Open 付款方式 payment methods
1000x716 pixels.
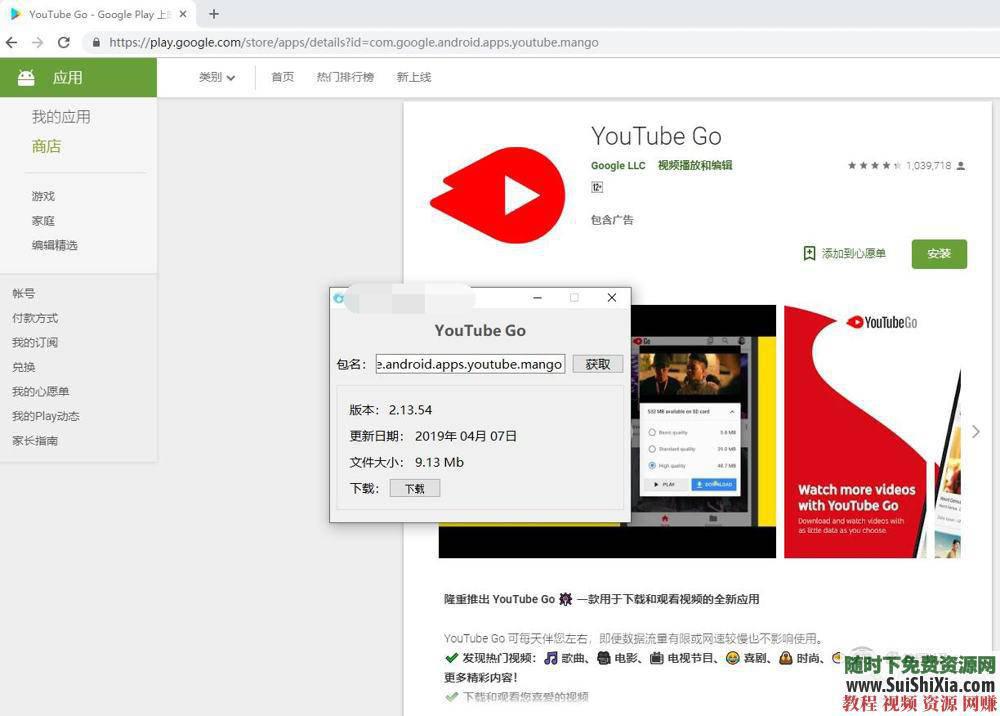click(35, 318)
